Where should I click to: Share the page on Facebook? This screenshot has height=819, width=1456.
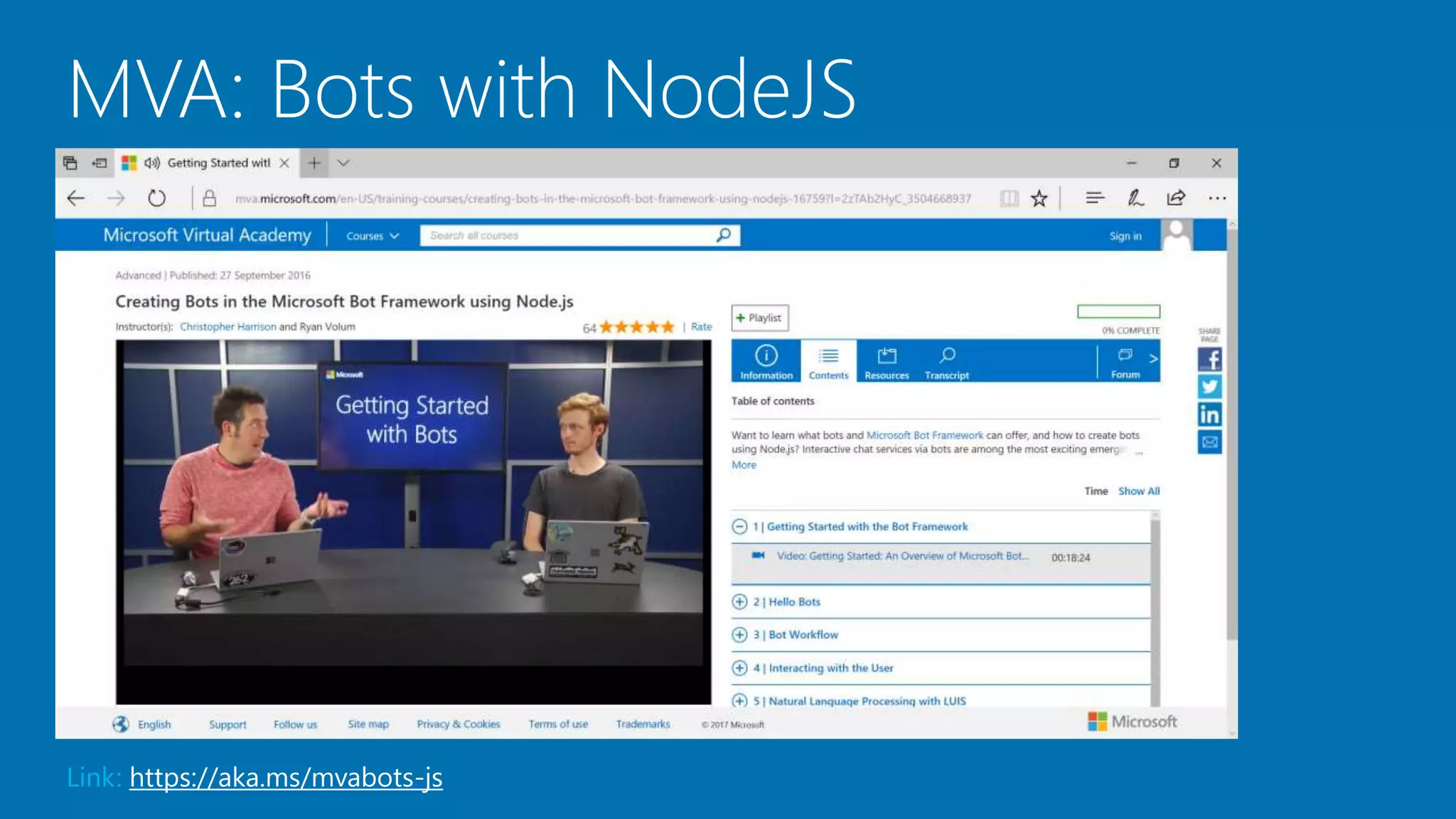pos(1209,360)
